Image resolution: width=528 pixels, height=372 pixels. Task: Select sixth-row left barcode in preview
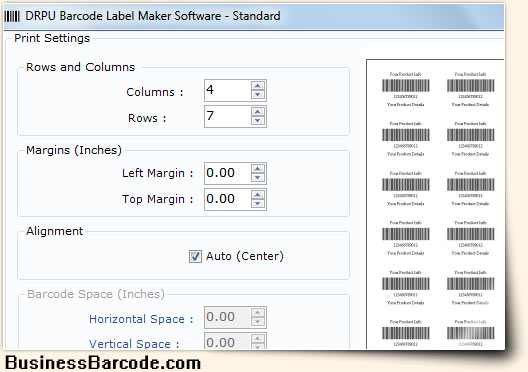coord(405,333)
